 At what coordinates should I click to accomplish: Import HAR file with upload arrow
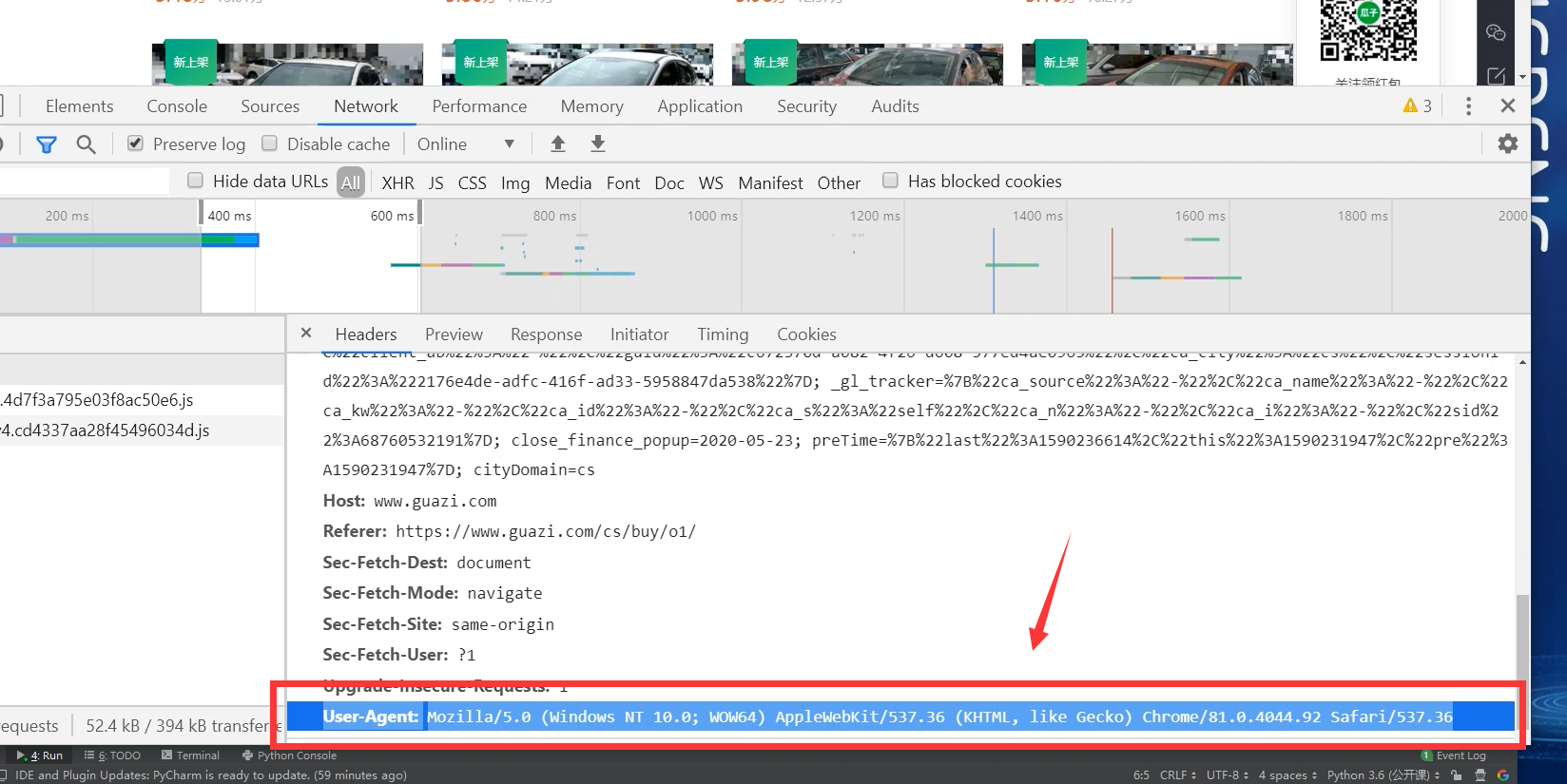(558, 143)
